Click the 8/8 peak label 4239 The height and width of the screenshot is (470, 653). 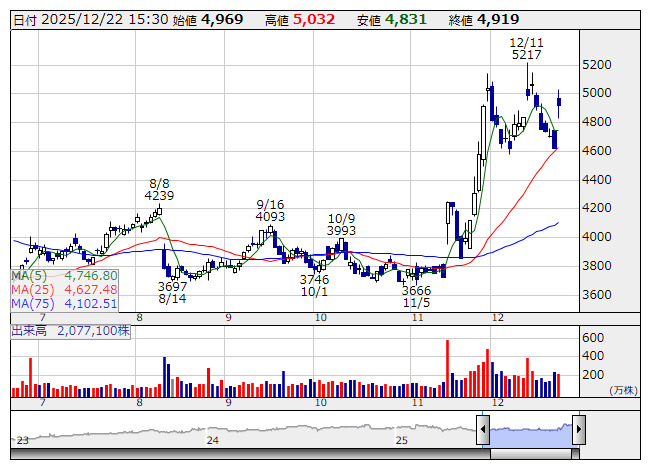click(x=159, y=197)
